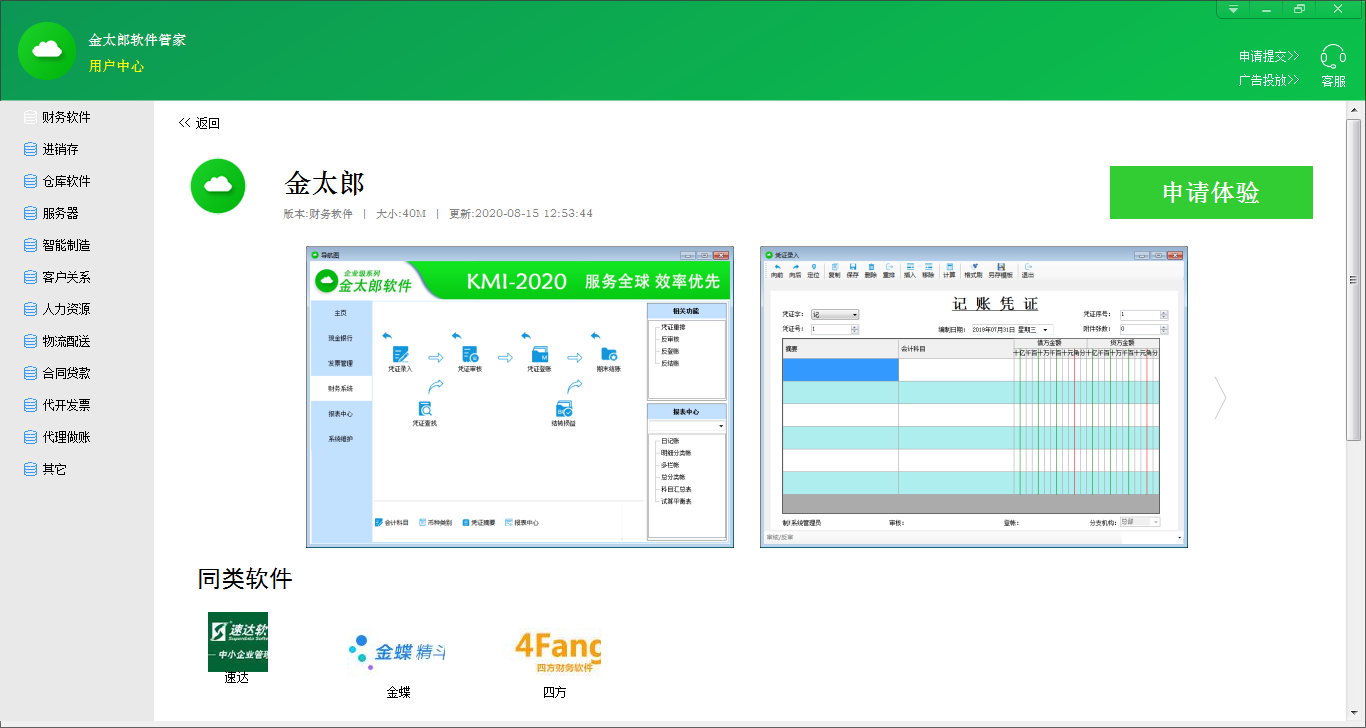Open the 记账凭证 voucher screenshot thumbnail
1366x728 pixels.
974,396
